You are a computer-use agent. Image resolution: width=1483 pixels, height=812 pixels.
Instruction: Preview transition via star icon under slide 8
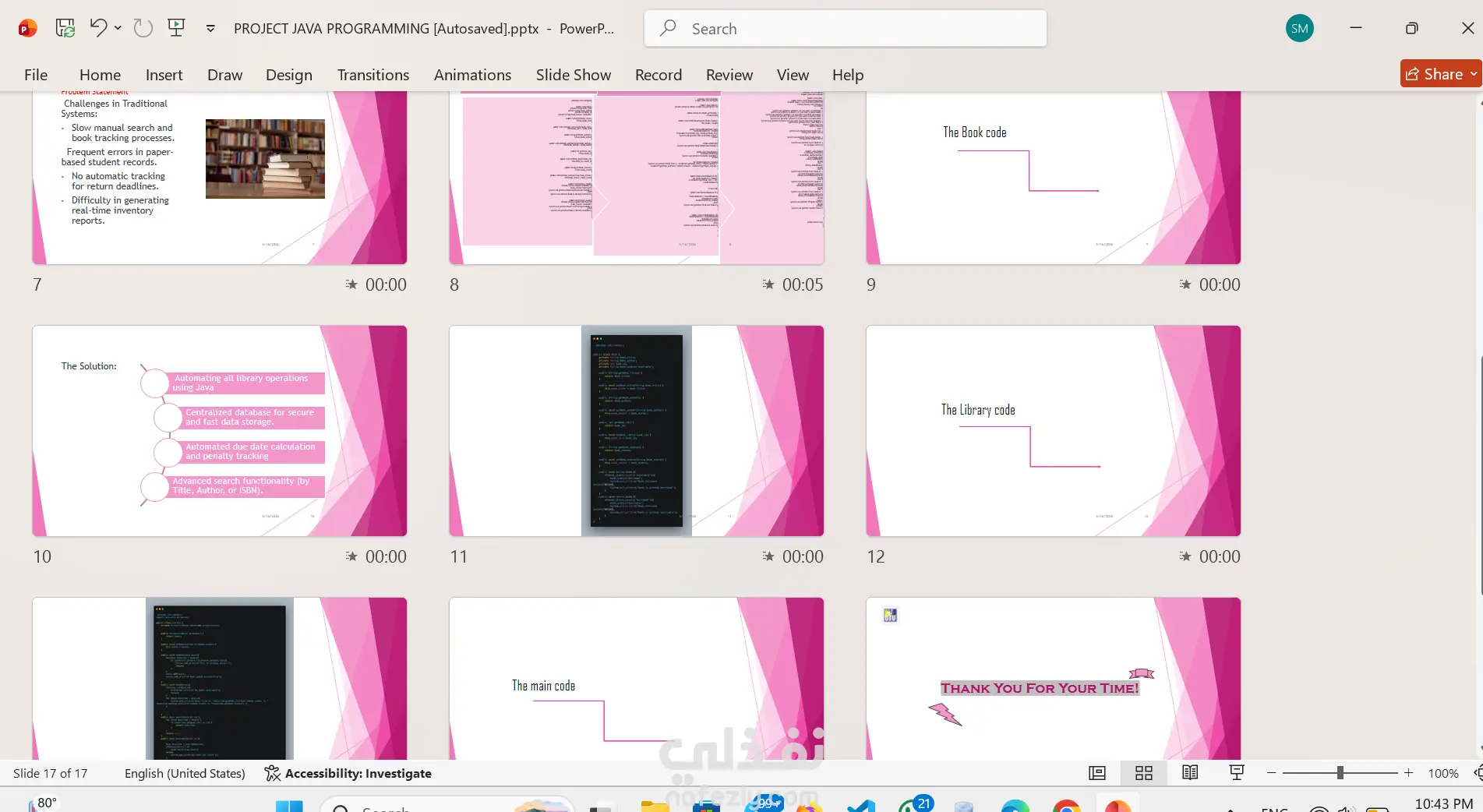(x=768, y=284)
